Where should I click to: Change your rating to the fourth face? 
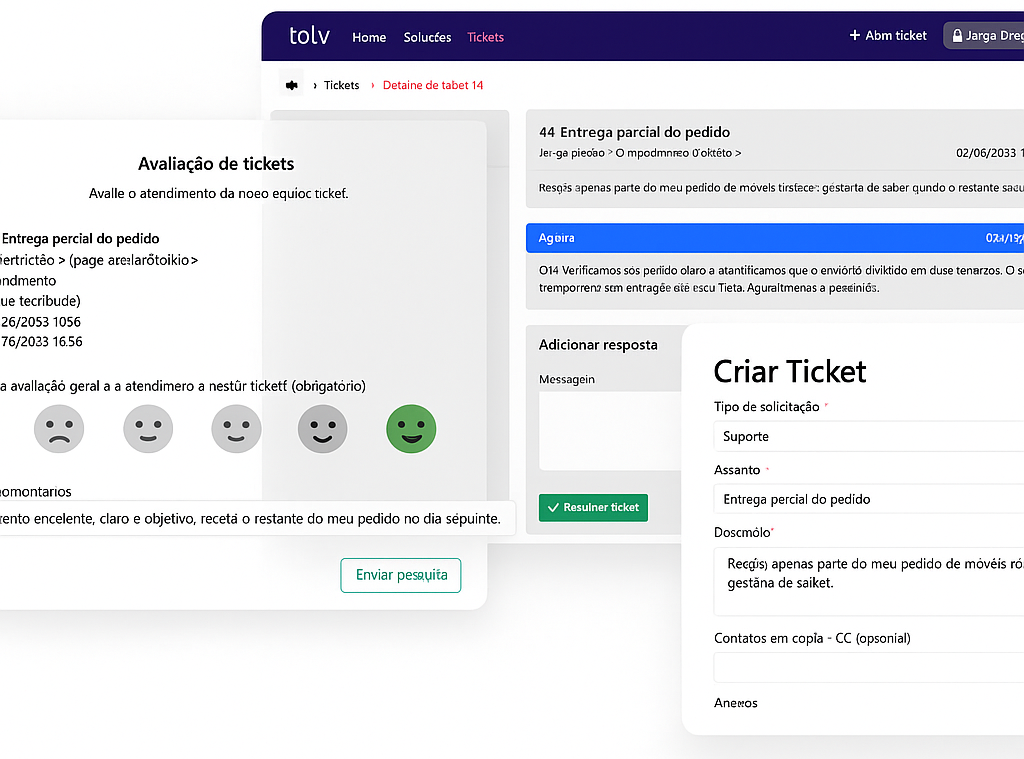click(x=323, y=428)
